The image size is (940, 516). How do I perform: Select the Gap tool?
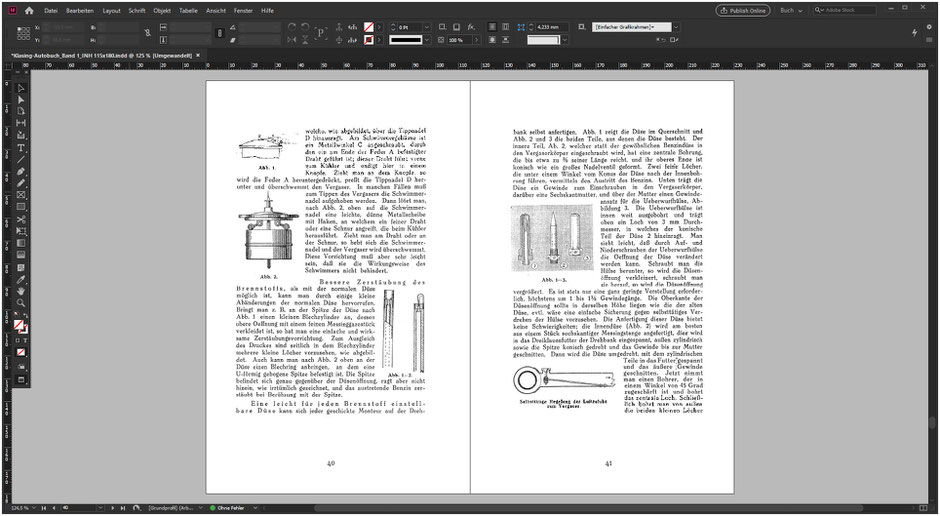pyautogui.click(x=21, y=123)
